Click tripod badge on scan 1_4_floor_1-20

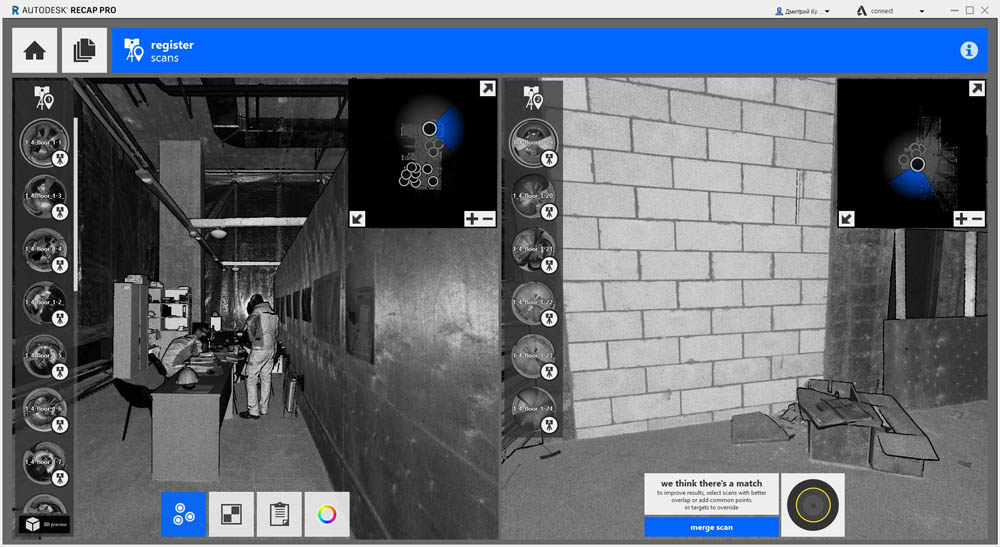point(549,212)
